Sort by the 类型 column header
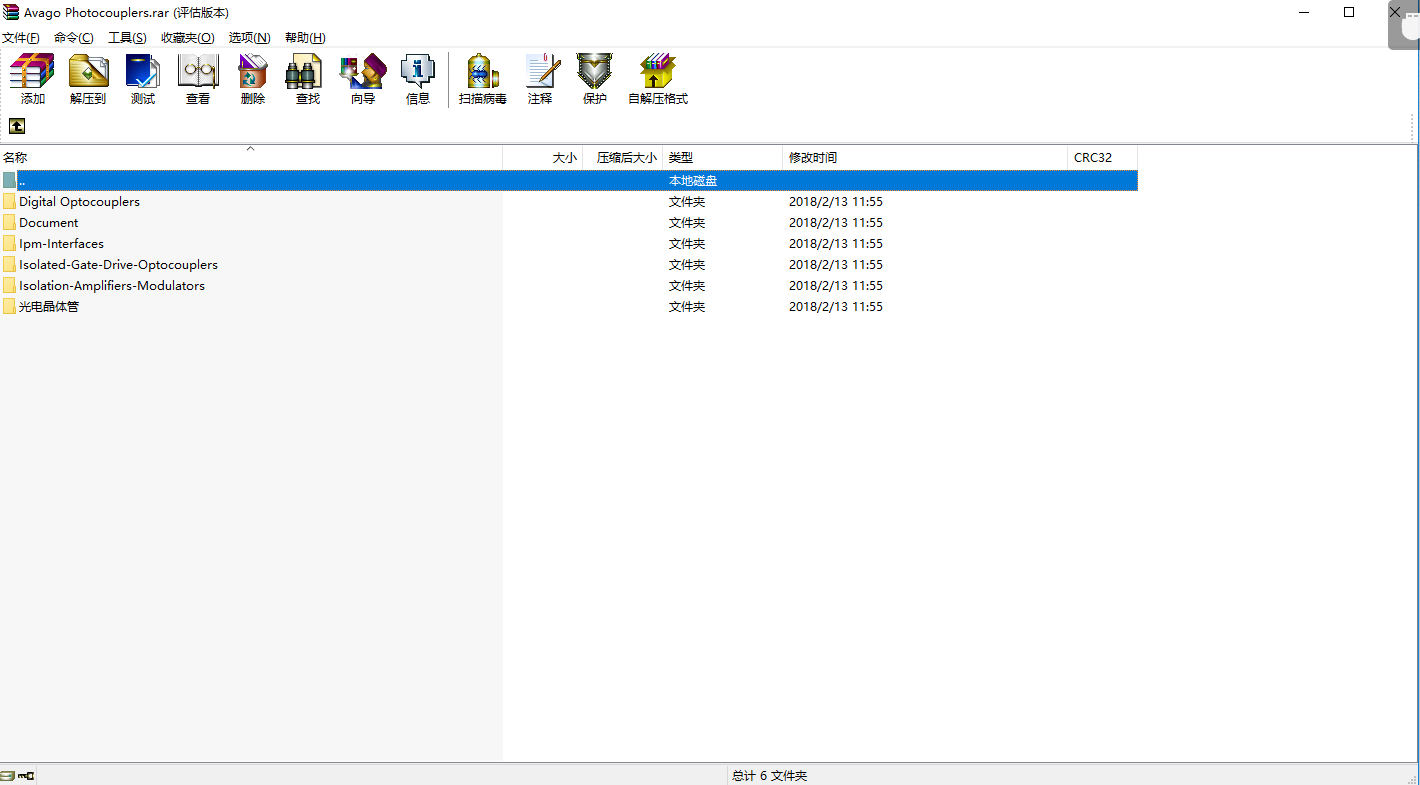 [x=723, y=157]
